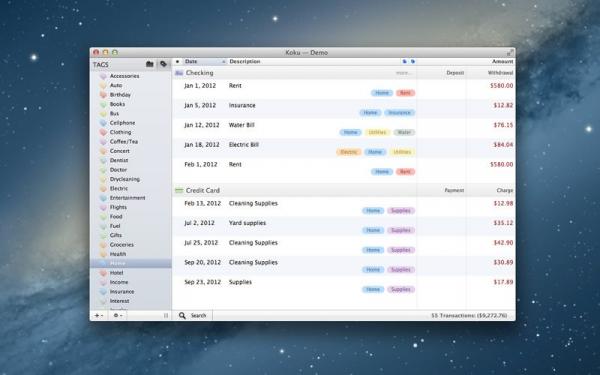Open the add (+) dropdown menu

coord(99,315)
